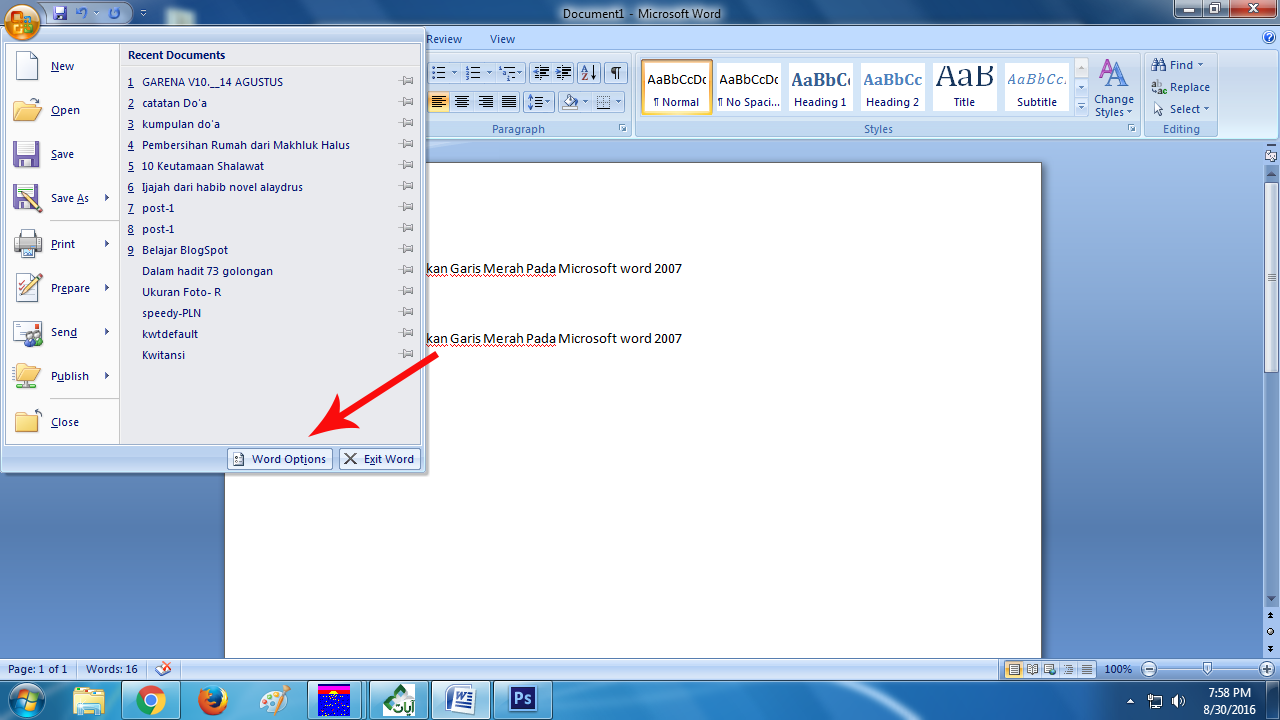Open the Find dropdown arrow
1280x720 pixels.
pos(1200,65)
